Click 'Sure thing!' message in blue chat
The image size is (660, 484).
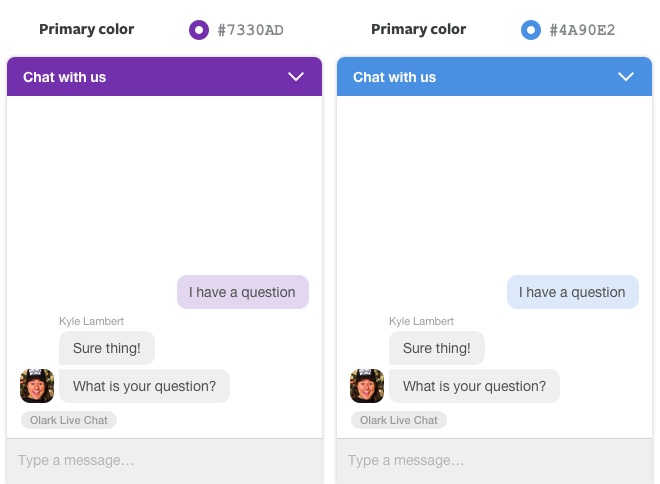click(x=437, y=348)
